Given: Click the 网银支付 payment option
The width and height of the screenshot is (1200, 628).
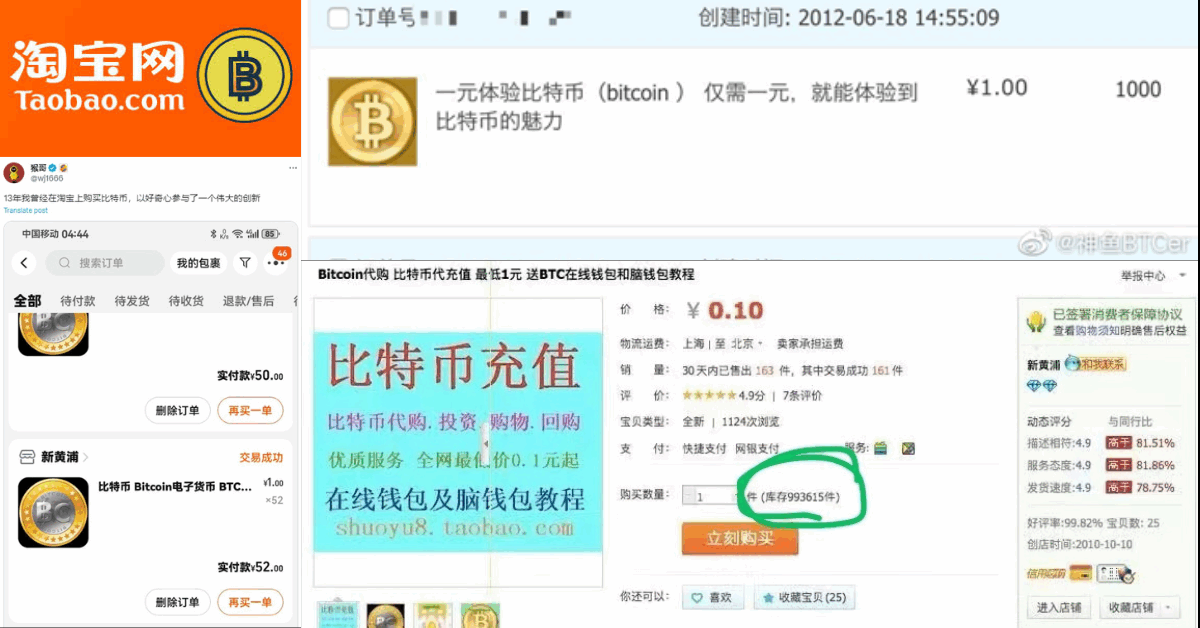Looking at the screenshot, I should [x=757, y=449].
